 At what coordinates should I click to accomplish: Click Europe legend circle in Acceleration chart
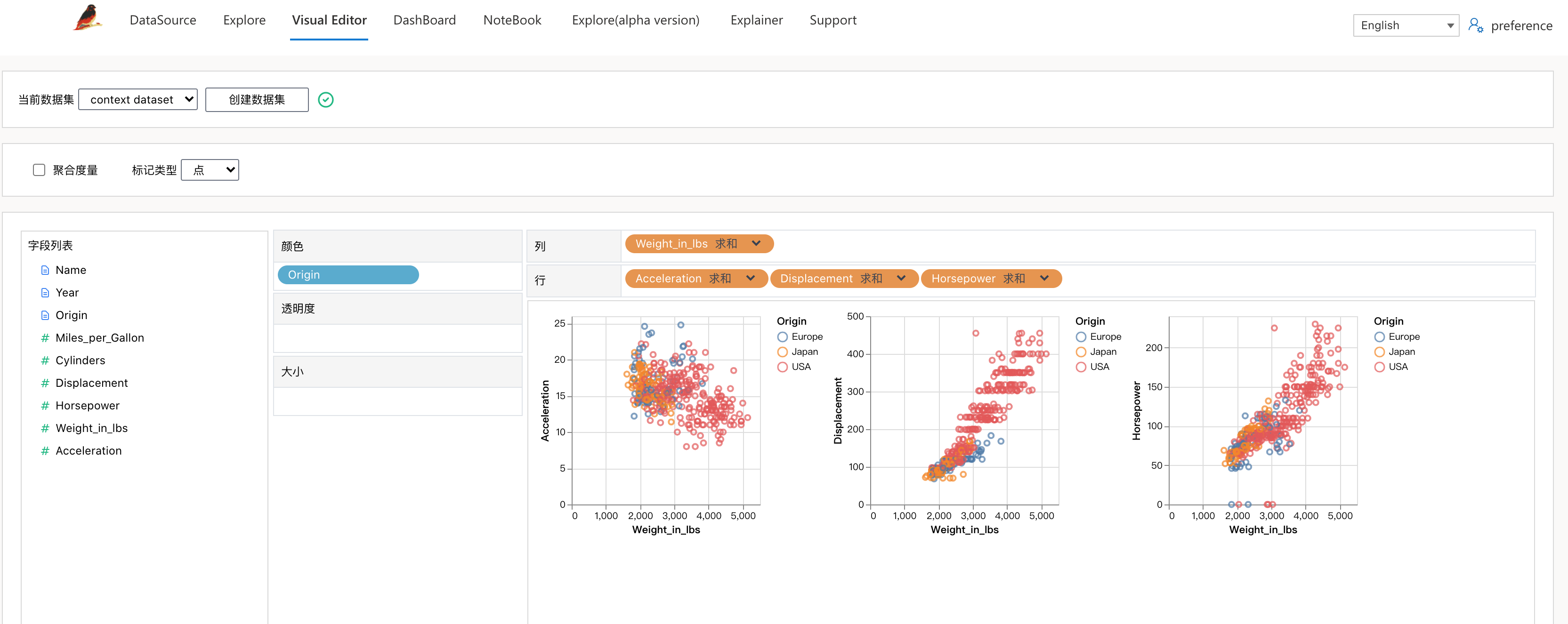coord(782,337)
